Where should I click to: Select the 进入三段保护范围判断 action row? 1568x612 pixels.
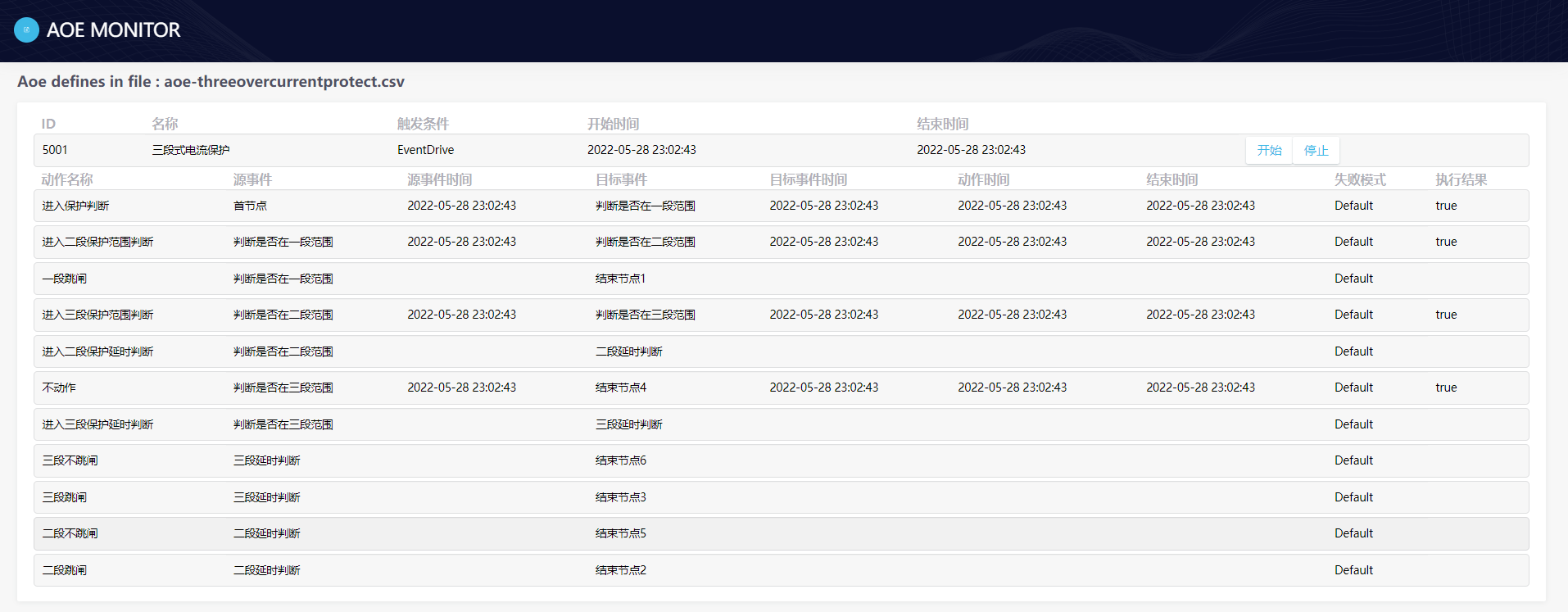pyautogui.click(x=781, y=315)
